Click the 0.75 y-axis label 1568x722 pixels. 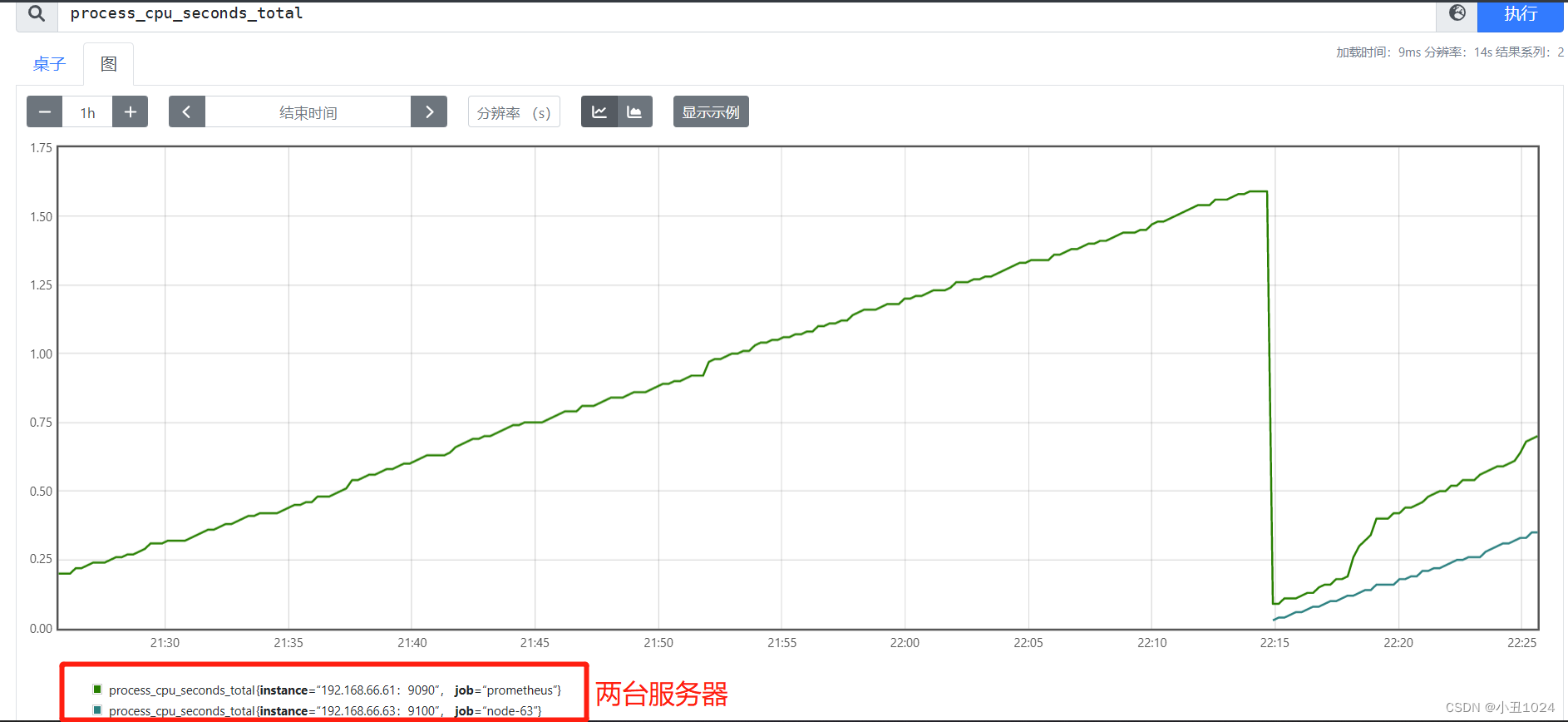41,423
